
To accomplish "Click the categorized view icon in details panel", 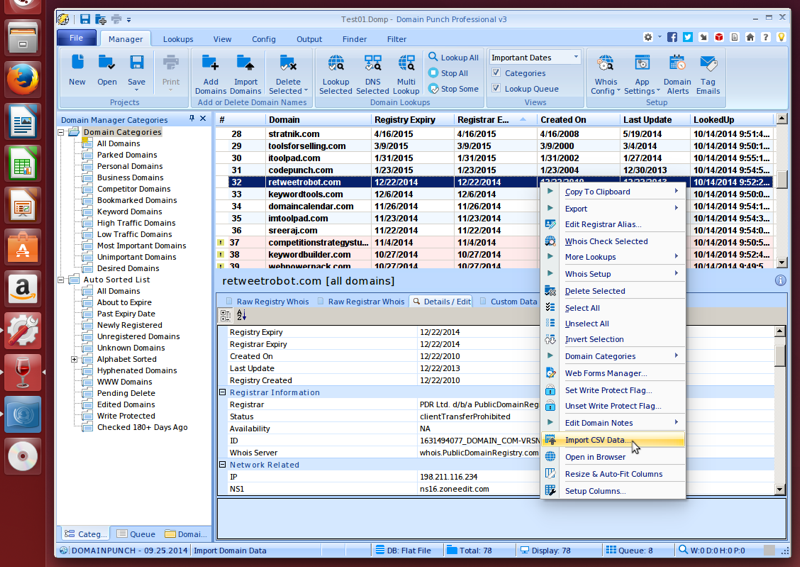I will 225,315.
